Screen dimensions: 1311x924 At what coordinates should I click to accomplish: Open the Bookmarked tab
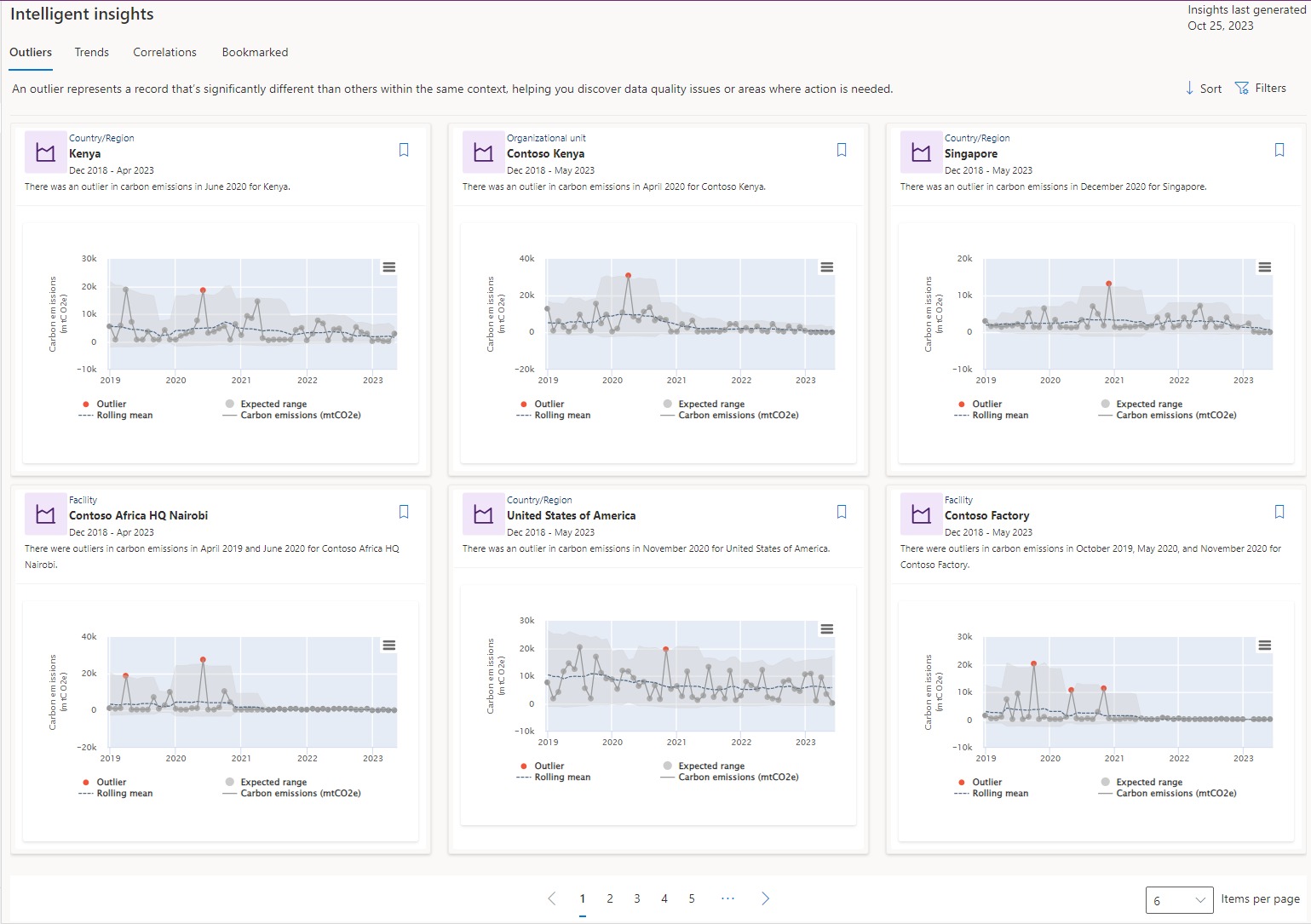click(x=254, y=52)
